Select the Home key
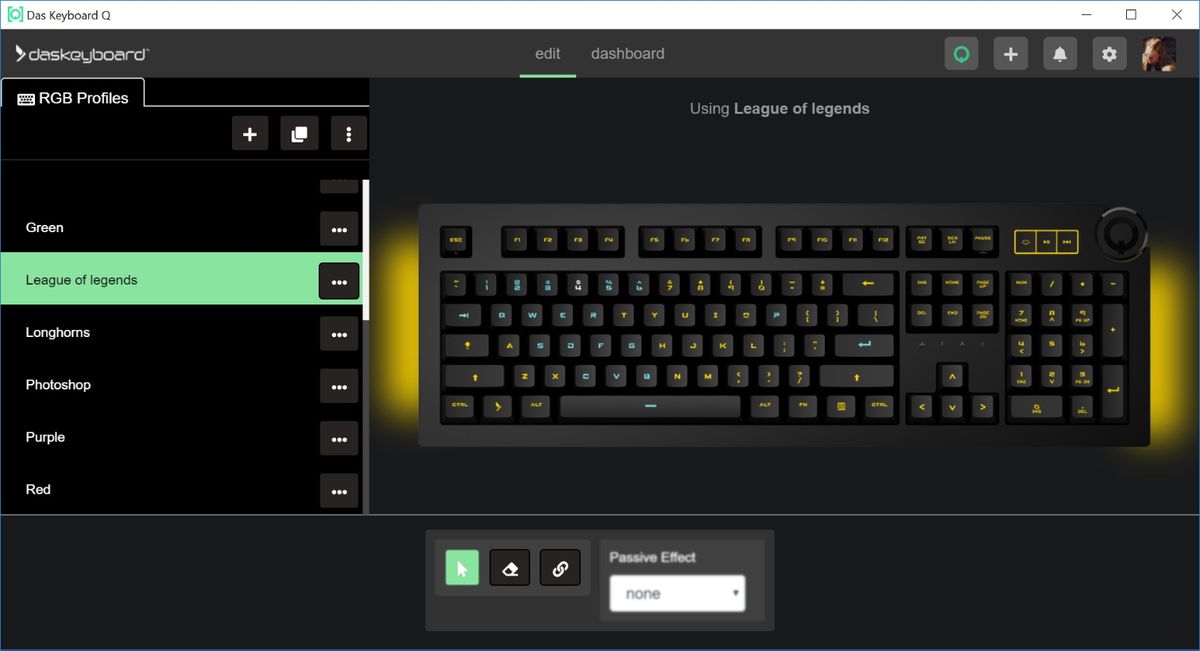The height and width of the screenshot is (651, 1200). tap(952, 284)
